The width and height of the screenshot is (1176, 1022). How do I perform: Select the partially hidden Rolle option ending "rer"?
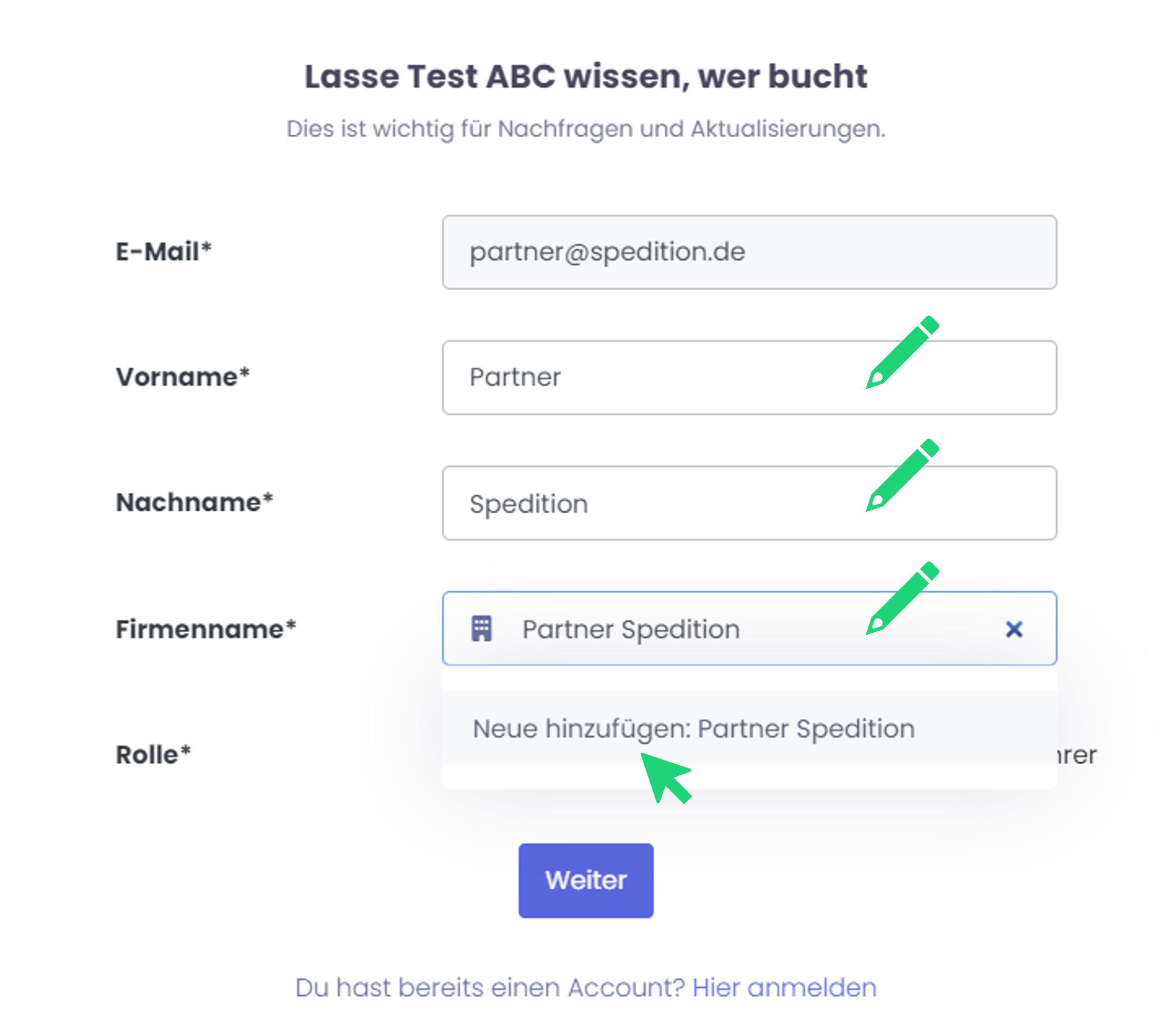(1077, 755)
